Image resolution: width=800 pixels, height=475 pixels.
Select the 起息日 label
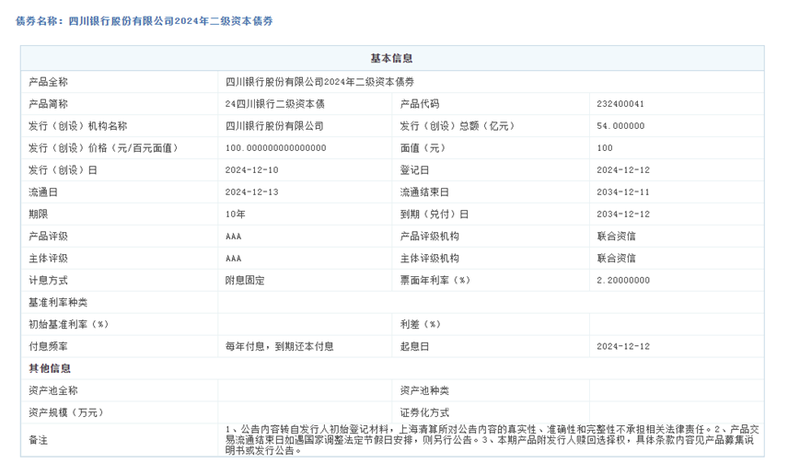(415, 346)
